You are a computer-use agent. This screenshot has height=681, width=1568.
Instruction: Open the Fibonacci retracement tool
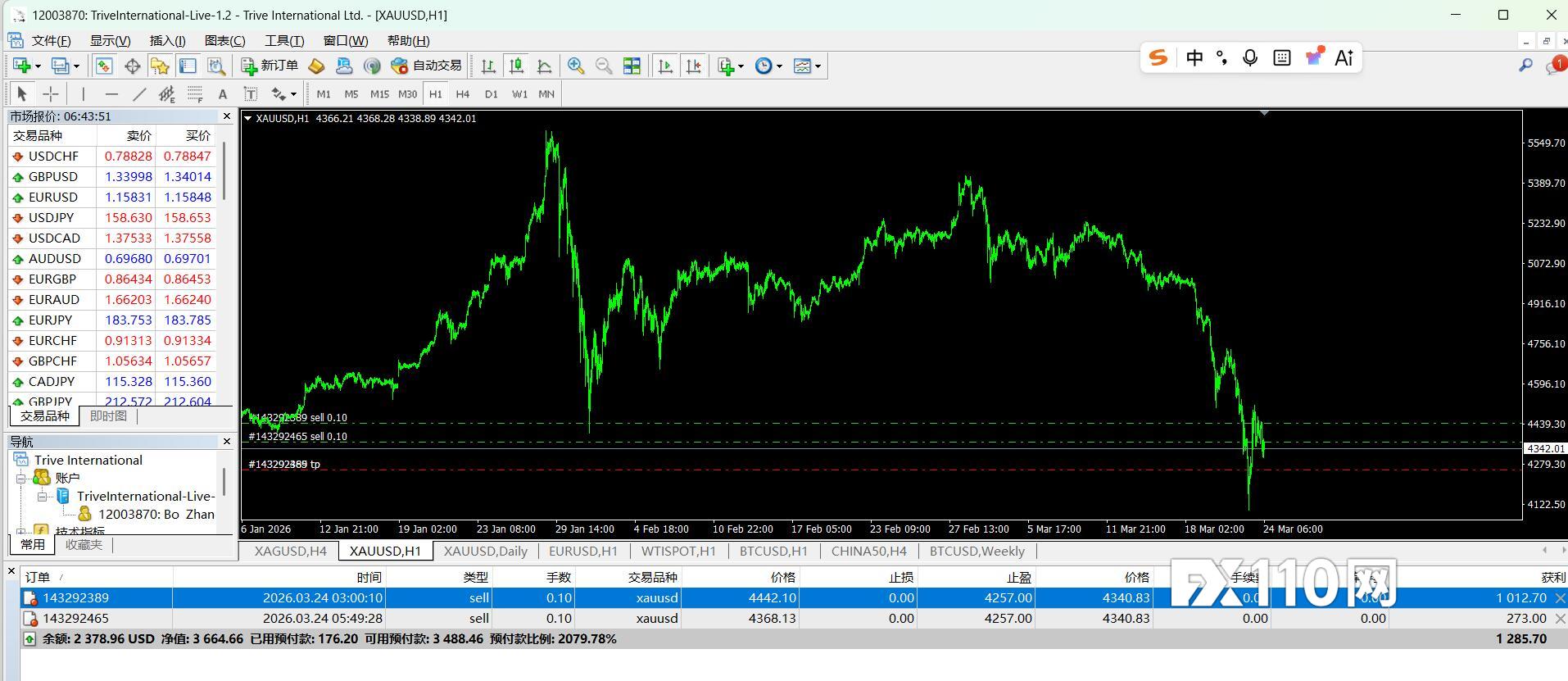[195, 94]
